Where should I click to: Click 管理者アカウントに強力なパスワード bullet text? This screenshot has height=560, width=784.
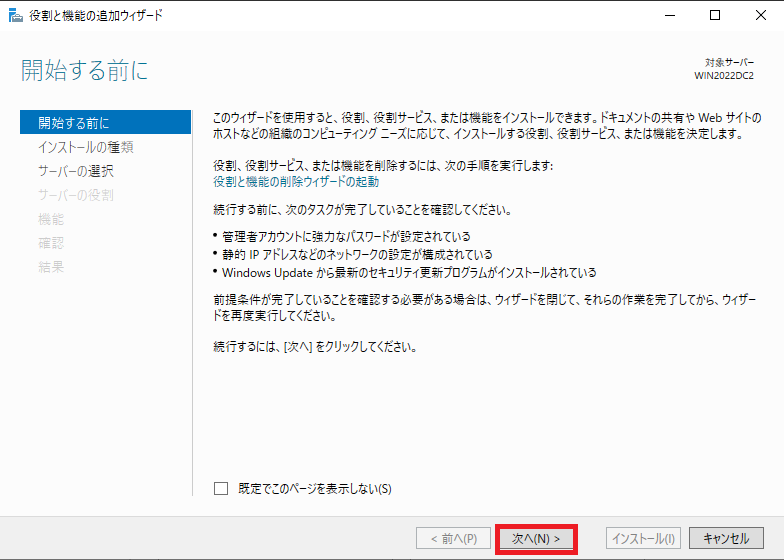pyautogui.click(x=346, y=236)
